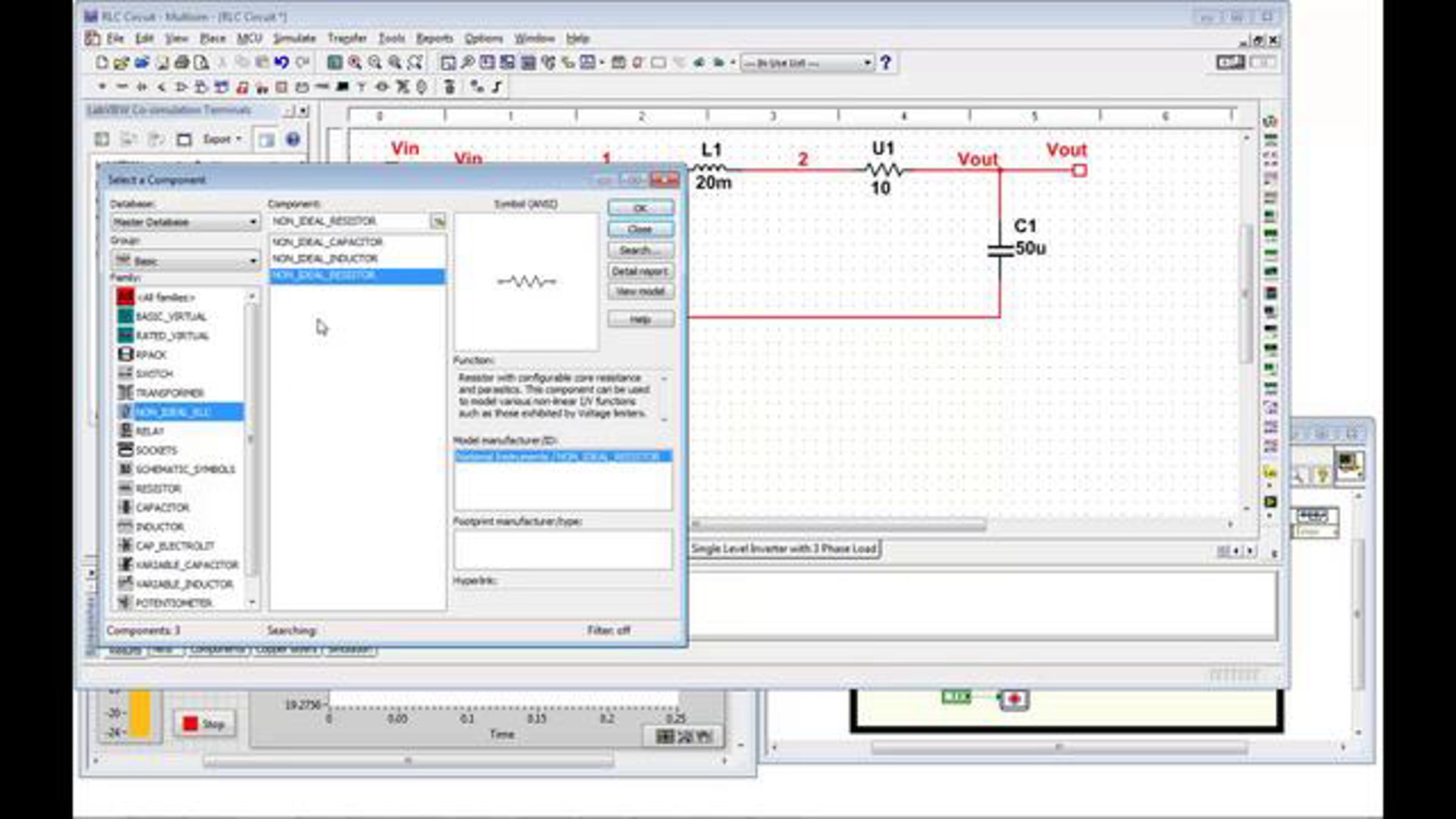Image resolution: width=1456 pixels, height=819 pixels.
Task: Select the POTENTIOMETER family
Action: 174,603
